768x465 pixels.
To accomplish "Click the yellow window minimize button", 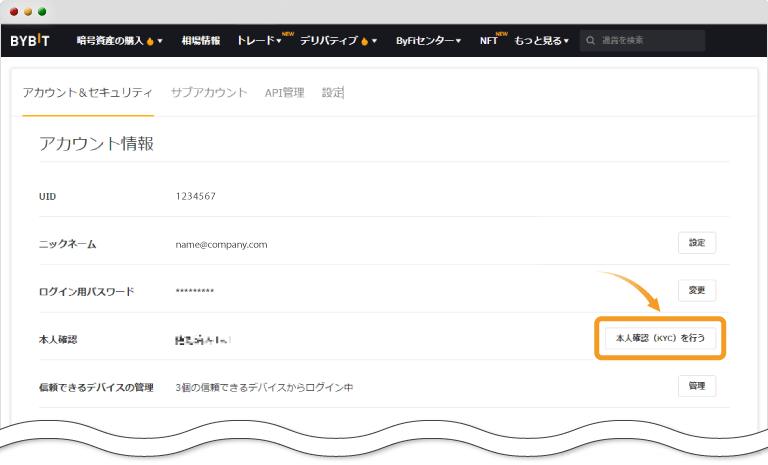I will pyautogui.click(x=28, y=12).
